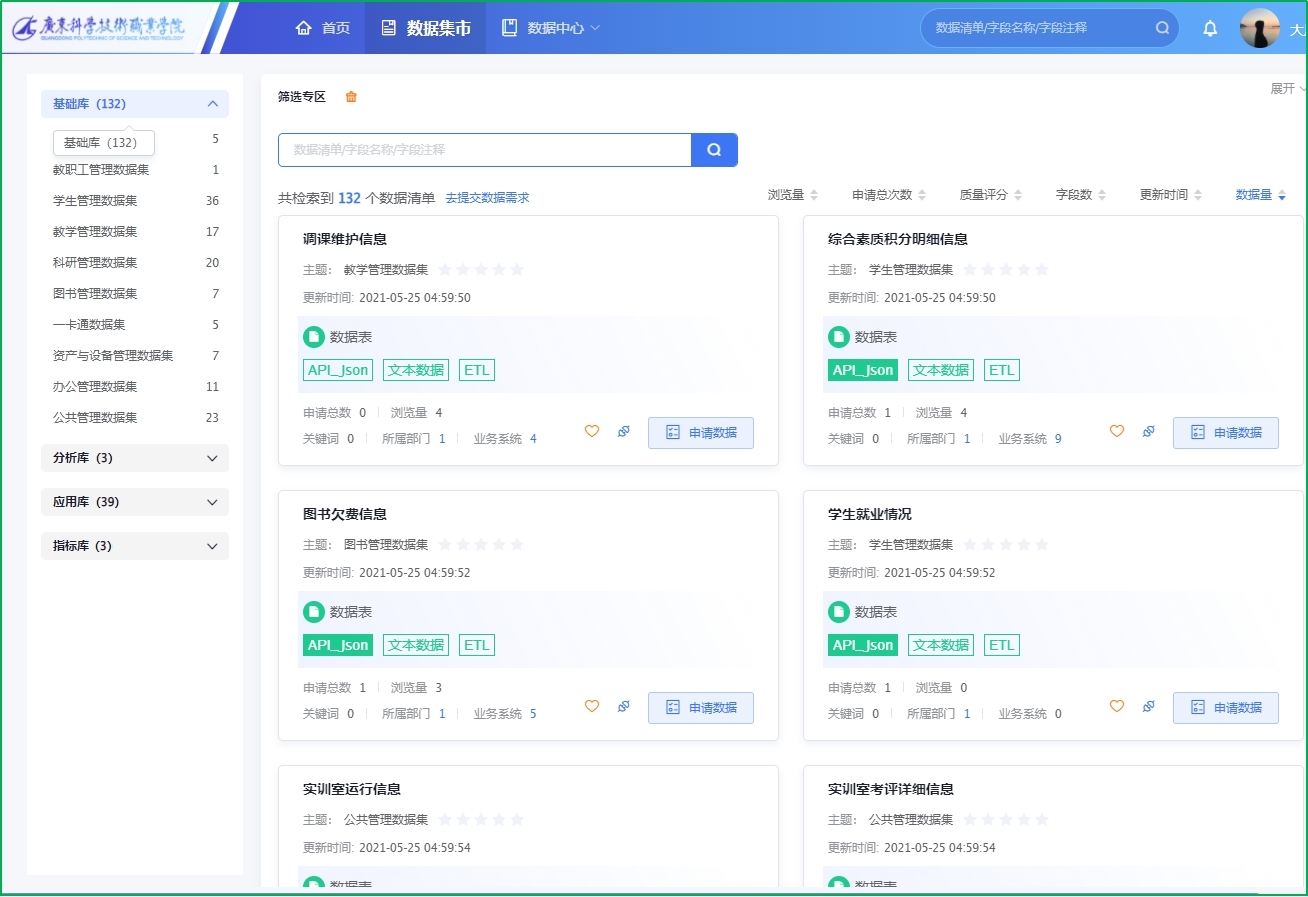Click the blue search button beside the filter field

tap(714, 150)
